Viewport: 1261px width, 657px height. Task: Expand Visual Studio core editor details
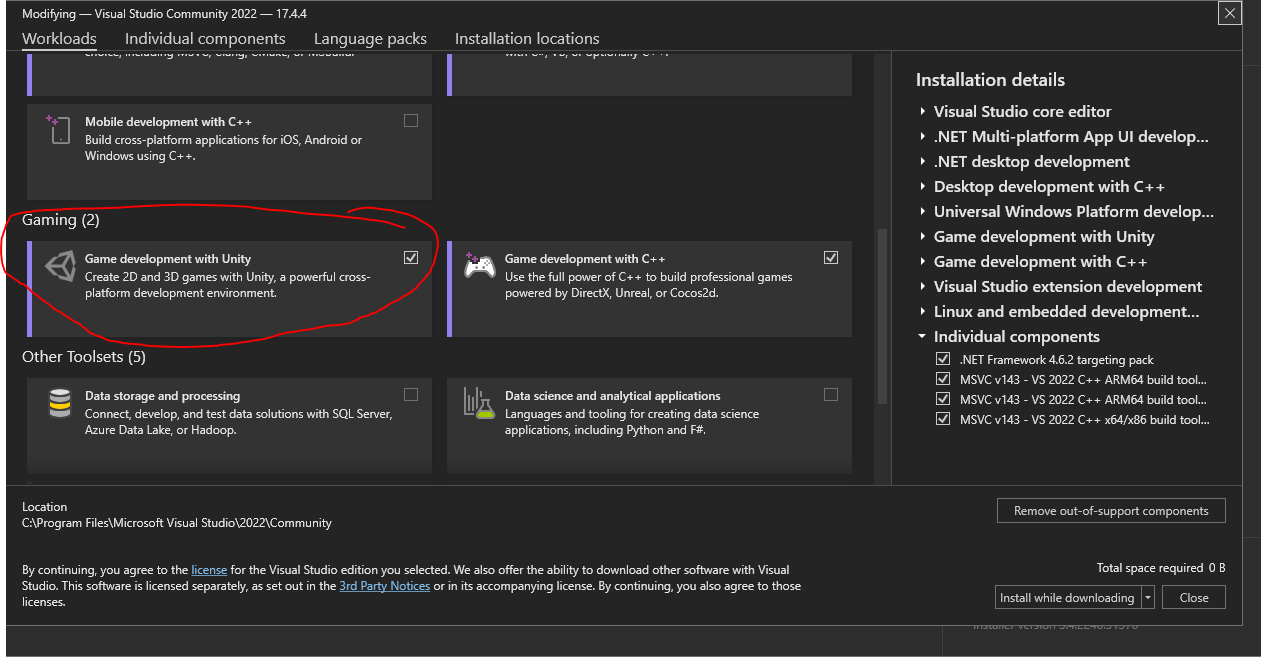tap(923, 112)
